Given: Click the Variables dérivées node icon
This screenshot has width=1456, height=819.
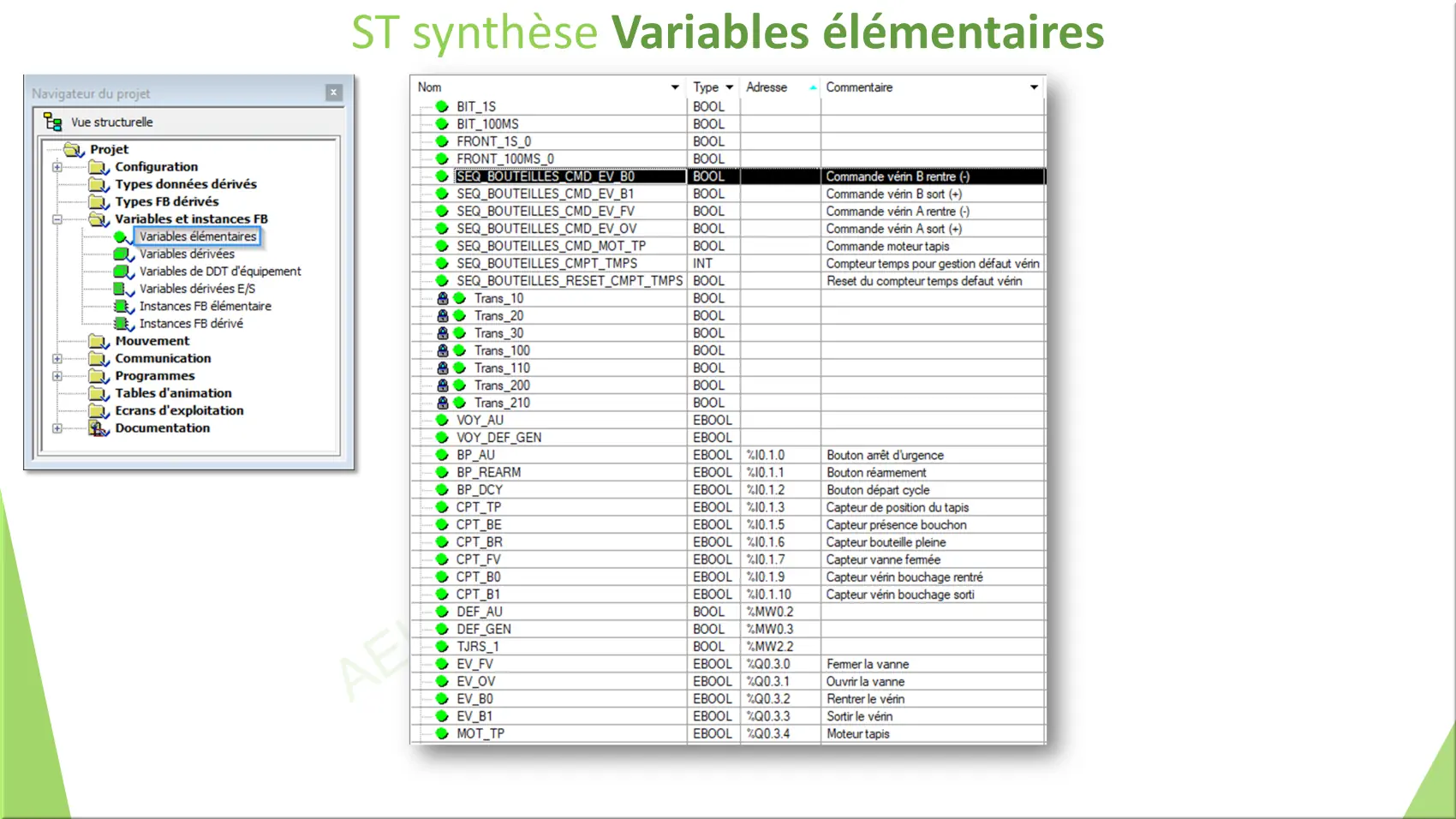Looking at the screenshot, I should coord(123,254).
